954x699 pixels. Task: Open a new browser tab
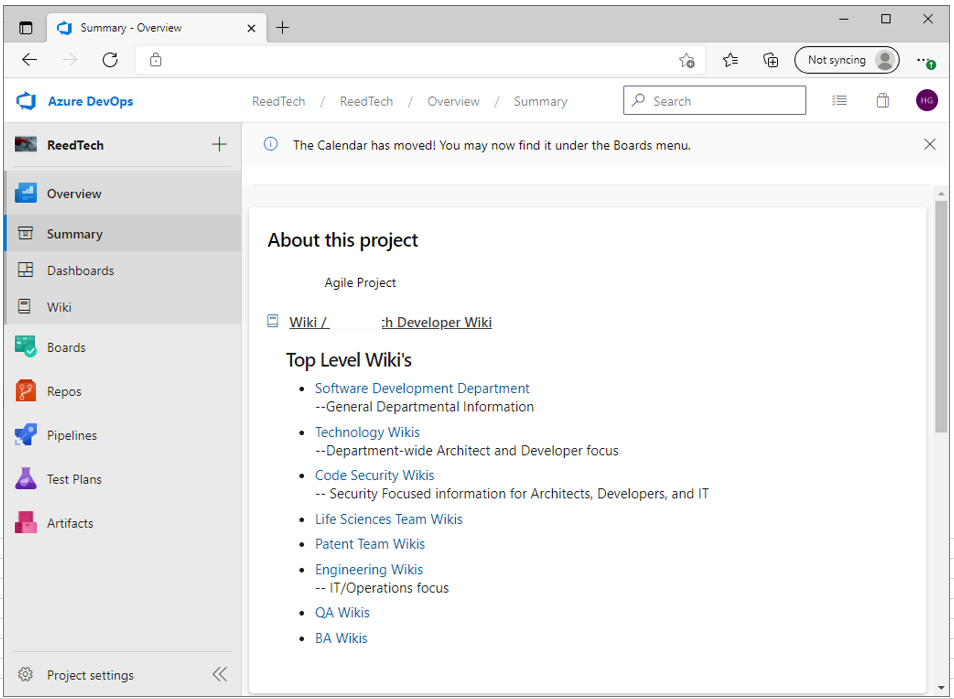tap(282, 27)
